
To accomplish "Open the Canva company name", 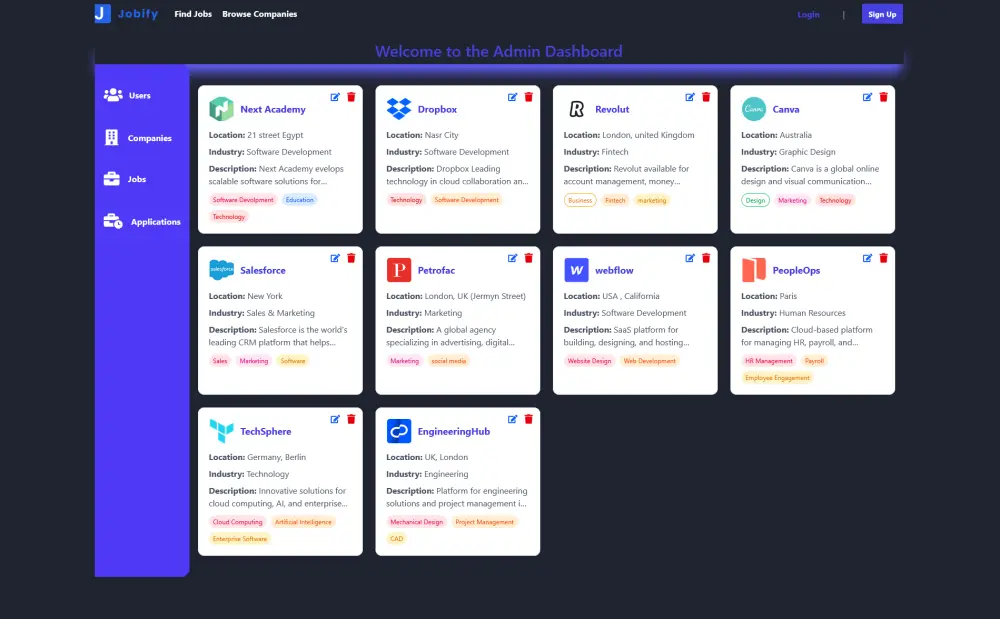I will click(x=786, y=109).
